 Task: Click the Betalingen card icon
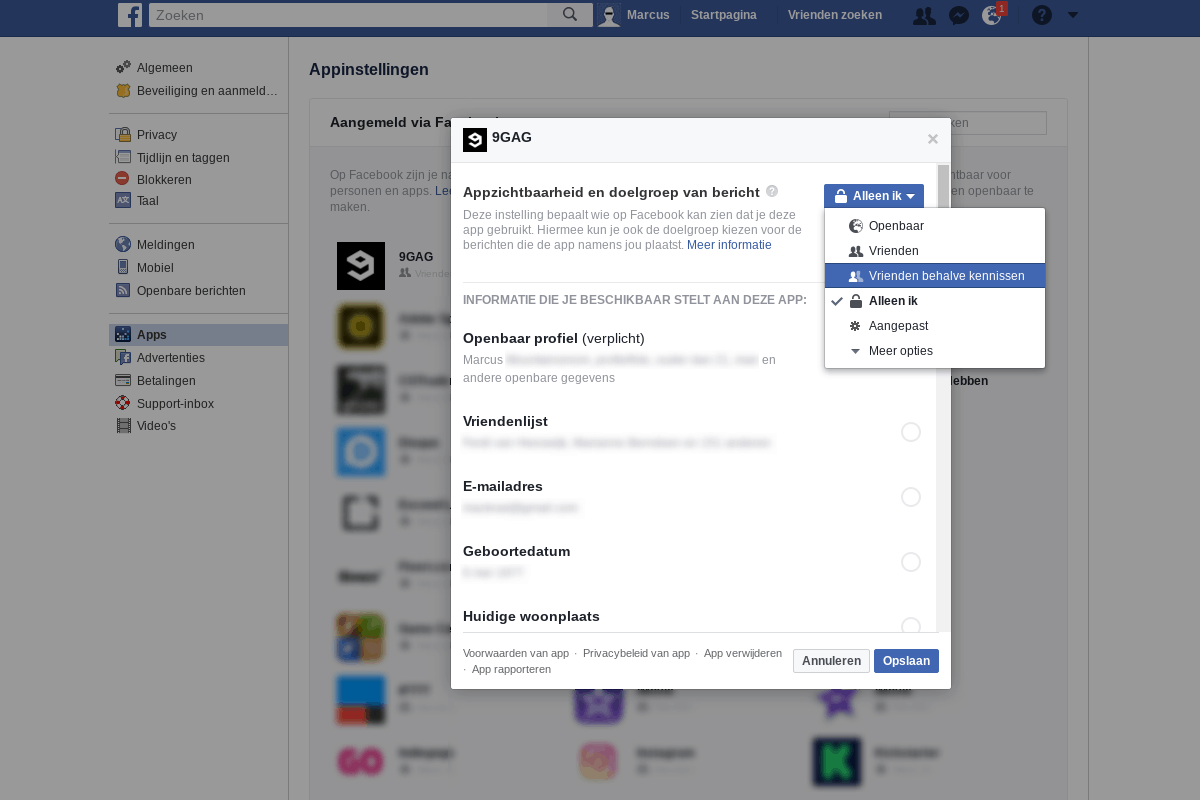[123, 380]
